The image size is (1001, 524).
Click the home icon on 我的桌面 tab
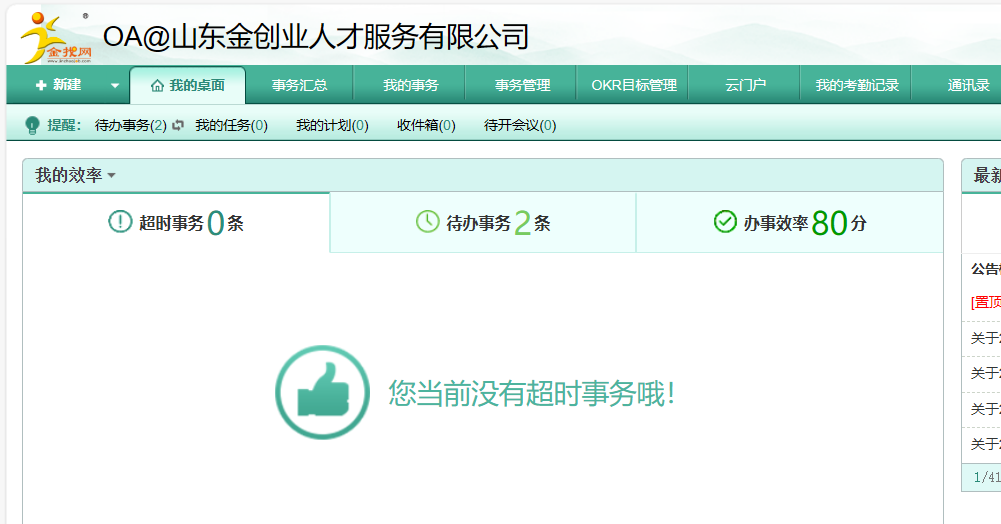point(157,86)
